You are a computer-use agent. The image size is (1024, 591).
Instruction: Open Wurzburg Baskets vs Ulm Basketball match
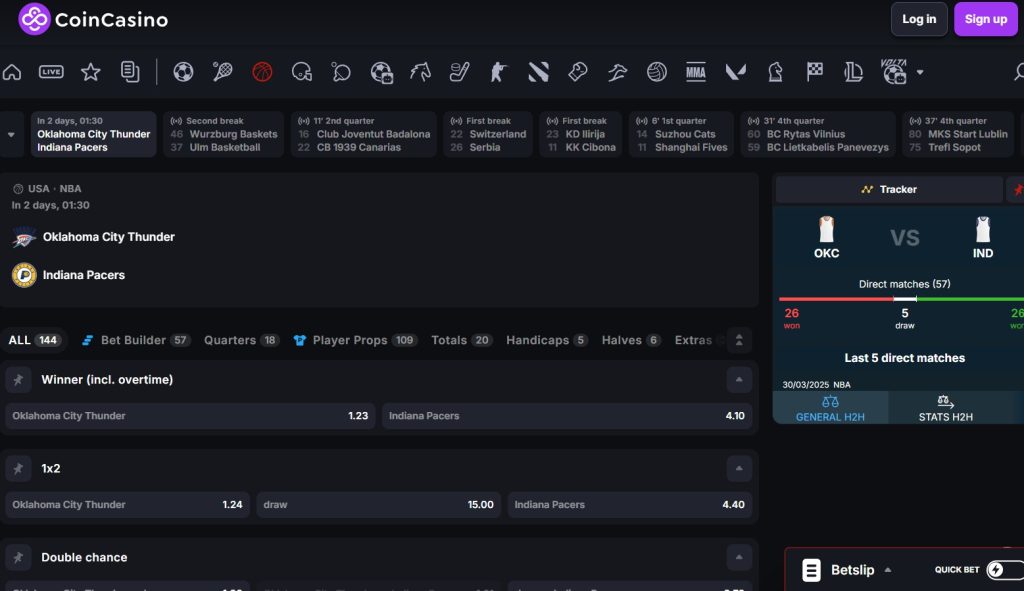click(x=223, y=135)
